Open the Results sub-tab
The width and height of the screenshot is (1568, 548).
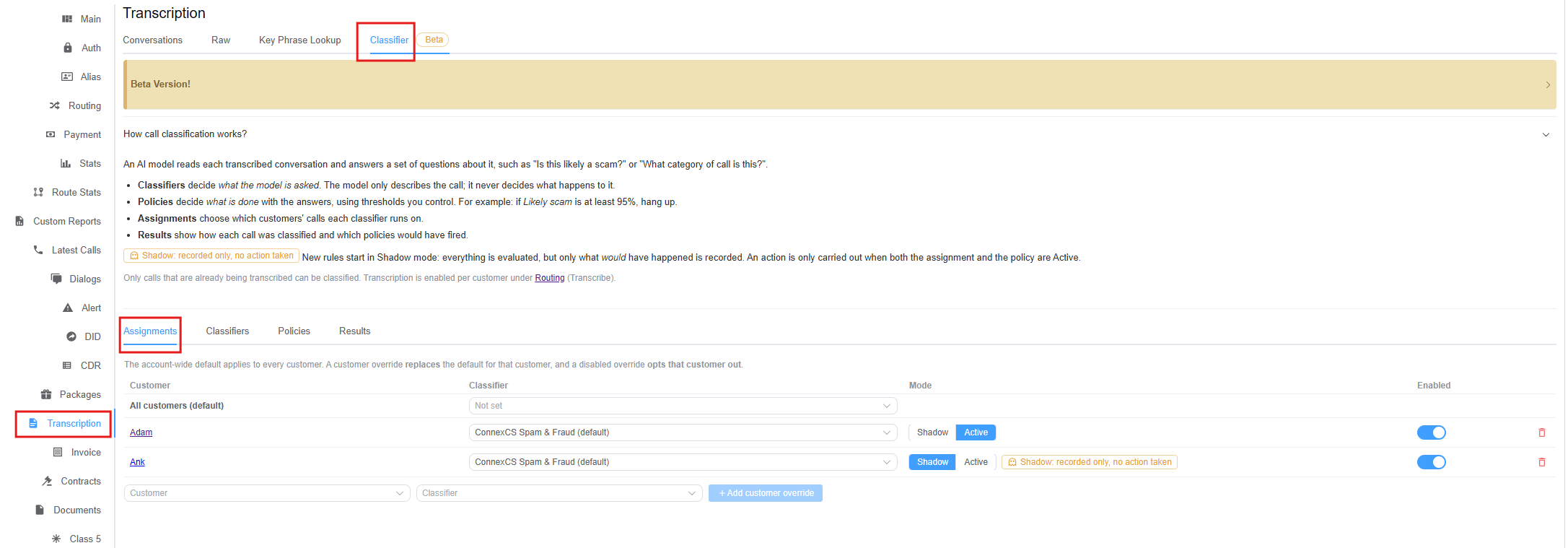click(354, 331)
